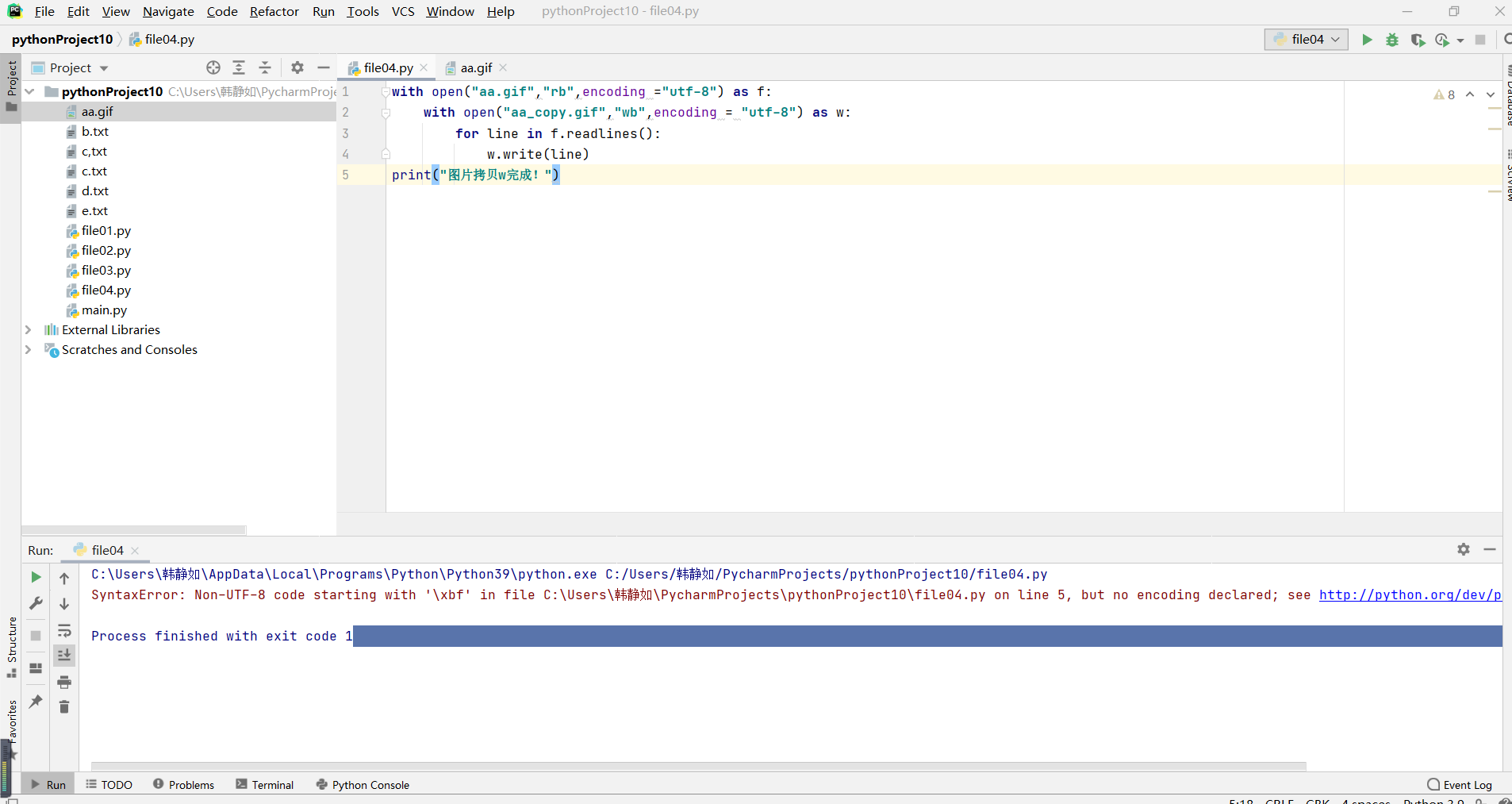This screenshot has width=1512, height=804.
Task: Switch to the aa.gif editor tab
Action: pyautogui.click(x=476, y=67)
